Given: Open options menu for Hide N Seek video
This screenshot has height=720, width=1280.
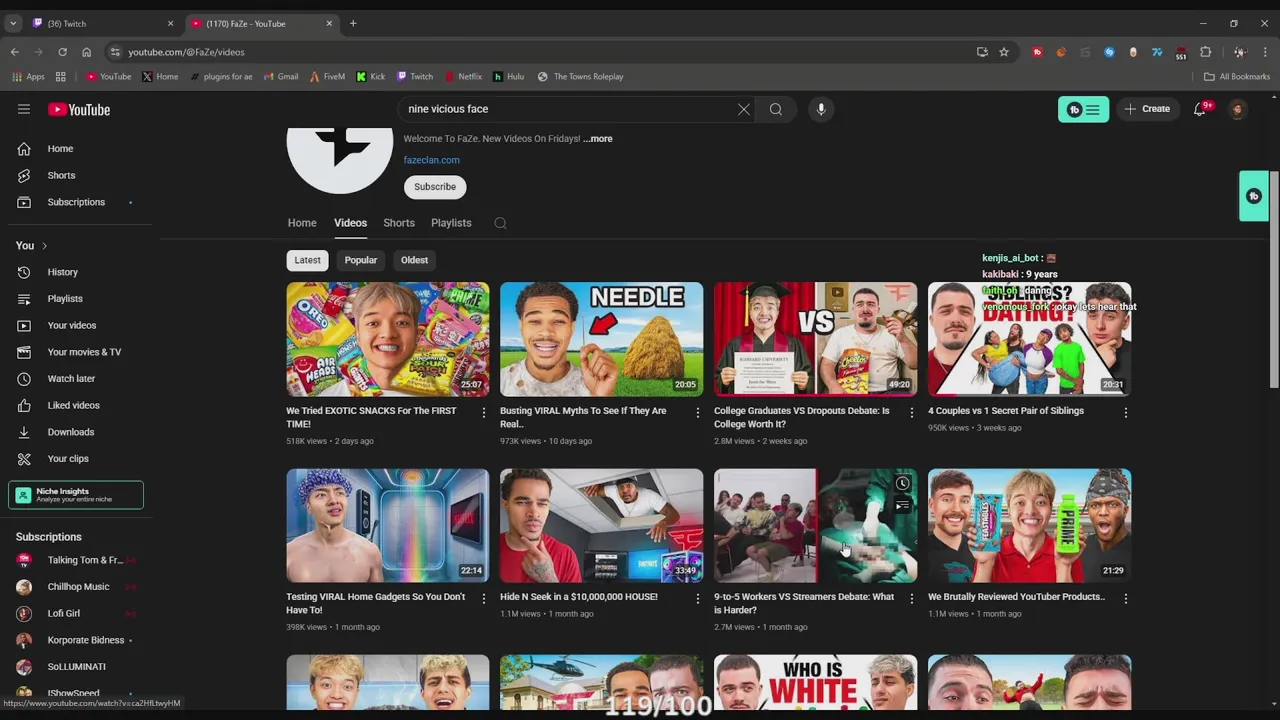Looking at the screenshot, I should pyautogui.click(x=698, y=598).
